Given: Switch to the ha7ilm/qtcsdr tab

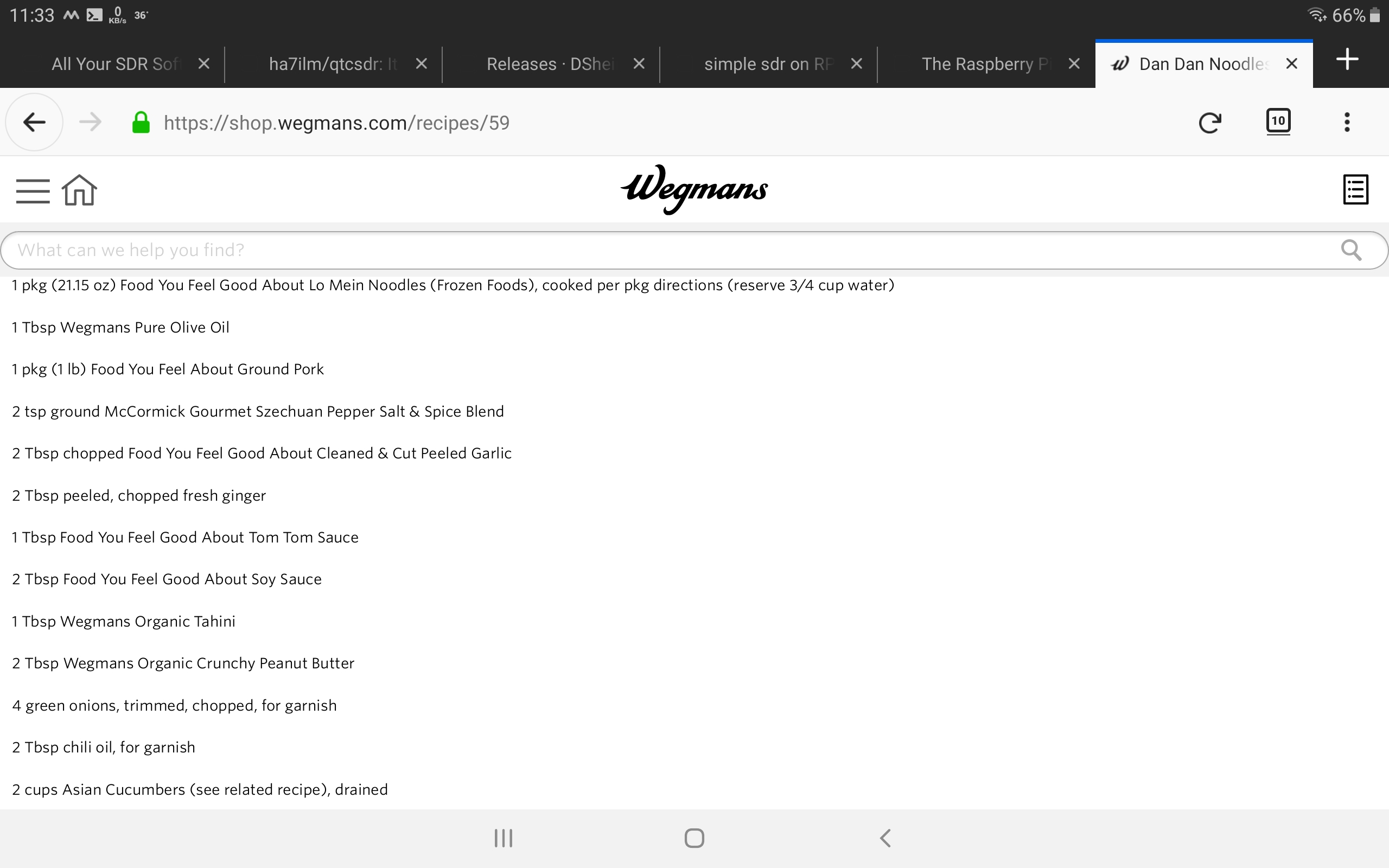Looking at the screenshot, I should (x=333, y=63).
